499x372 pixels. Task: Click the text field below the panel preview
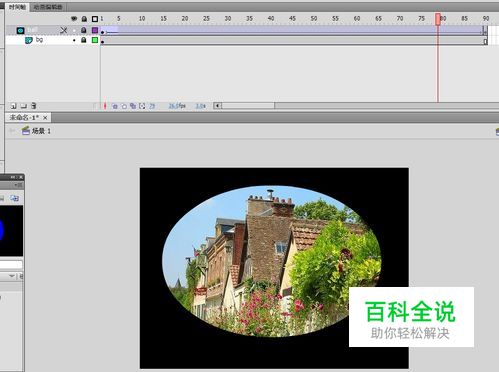11,265
